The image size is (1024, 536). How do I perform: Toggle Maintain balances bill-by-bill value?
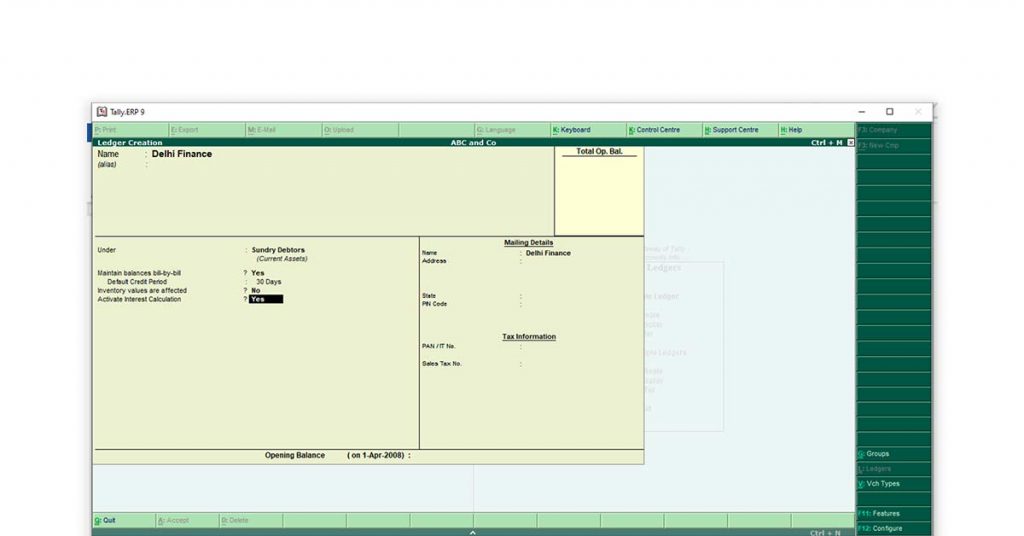point(258,273)
